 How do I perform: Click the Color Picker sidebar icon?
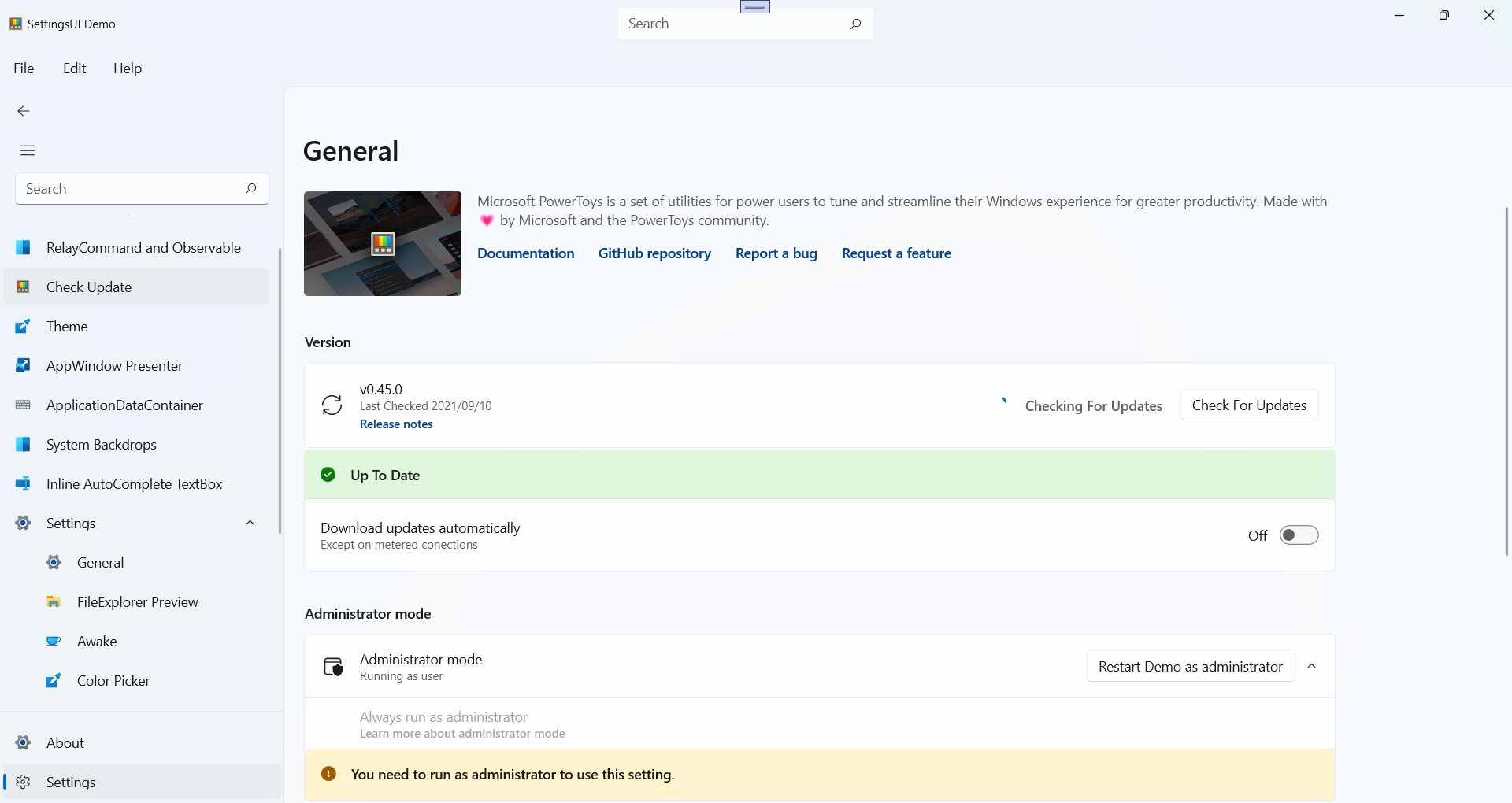coord(54,681)
